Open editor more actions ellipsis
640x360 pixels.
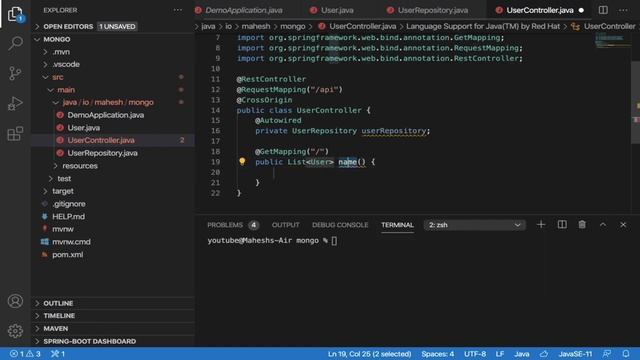[623, 10]
